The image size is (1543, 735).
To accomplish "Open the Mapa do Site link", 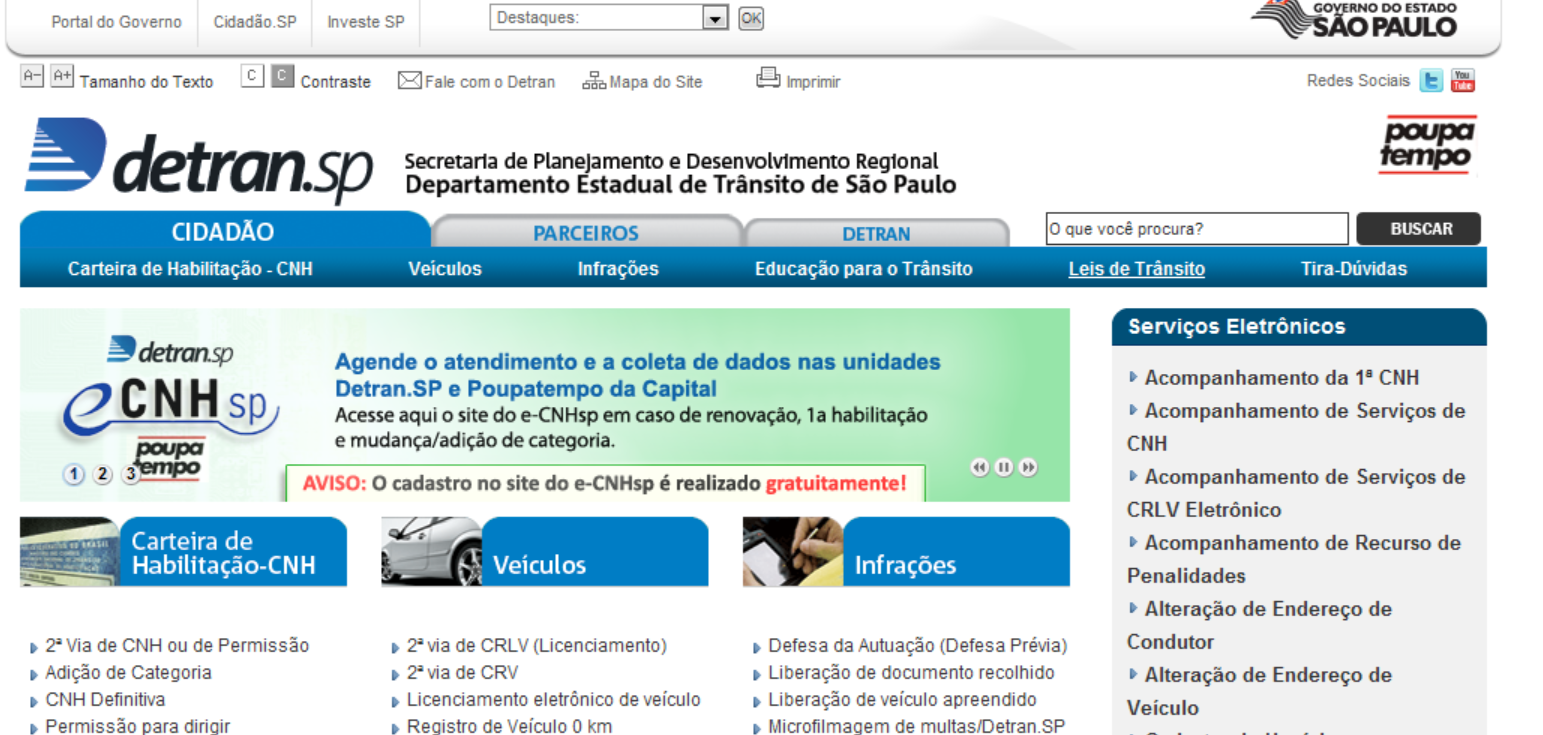I will [x=641, y=82].
